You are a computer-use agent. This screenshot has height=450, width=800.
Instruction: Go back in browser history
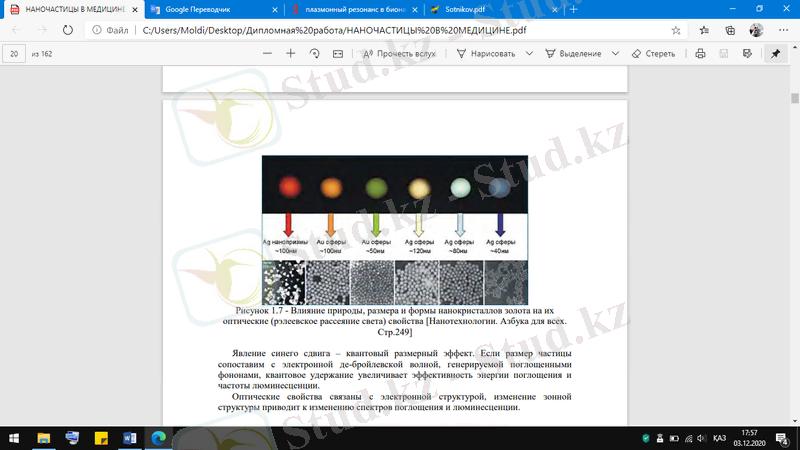coord(16,30)
